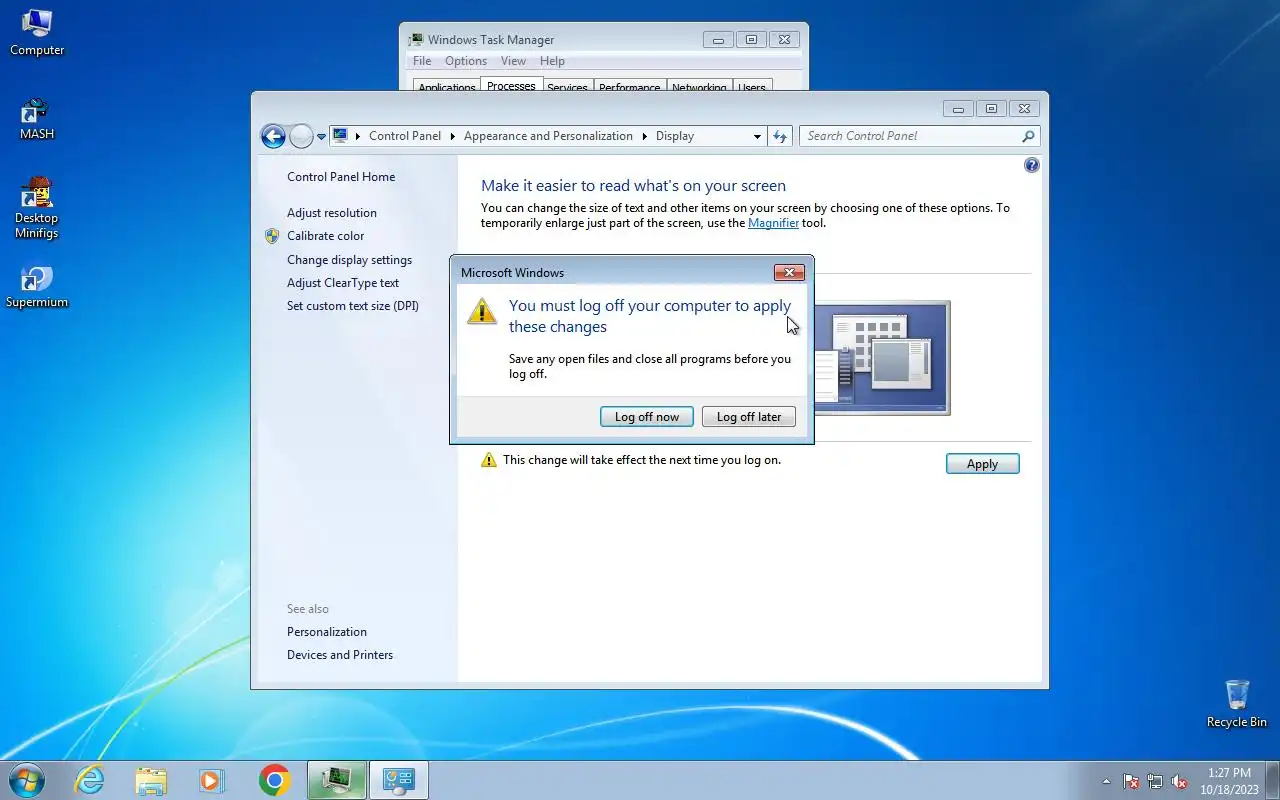
Task: Open Control Panel Home link
Action: pyautogui.click(x=341, y=177)
